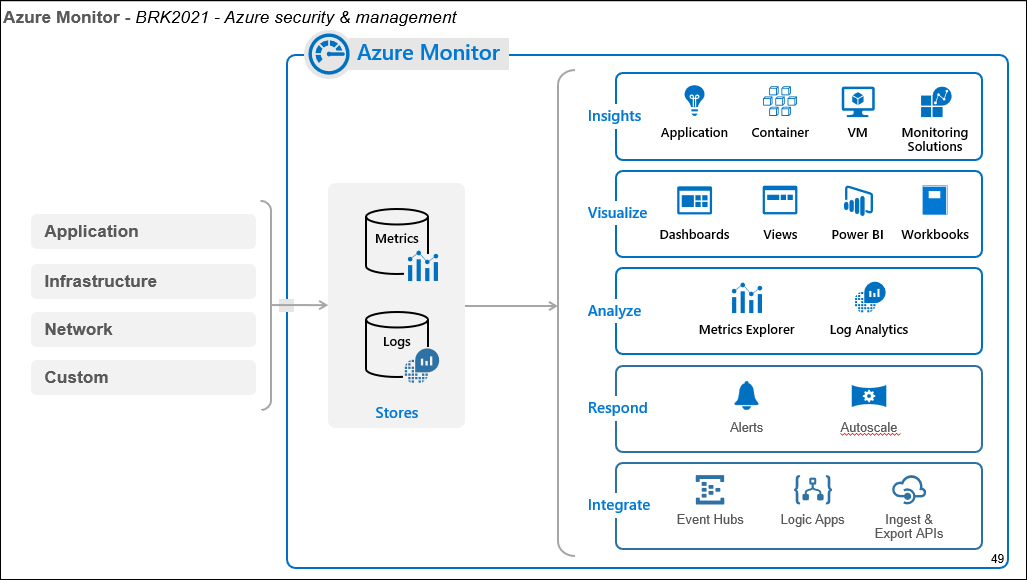
Task: Click the Autoscale label
Action: pos(868,427)
